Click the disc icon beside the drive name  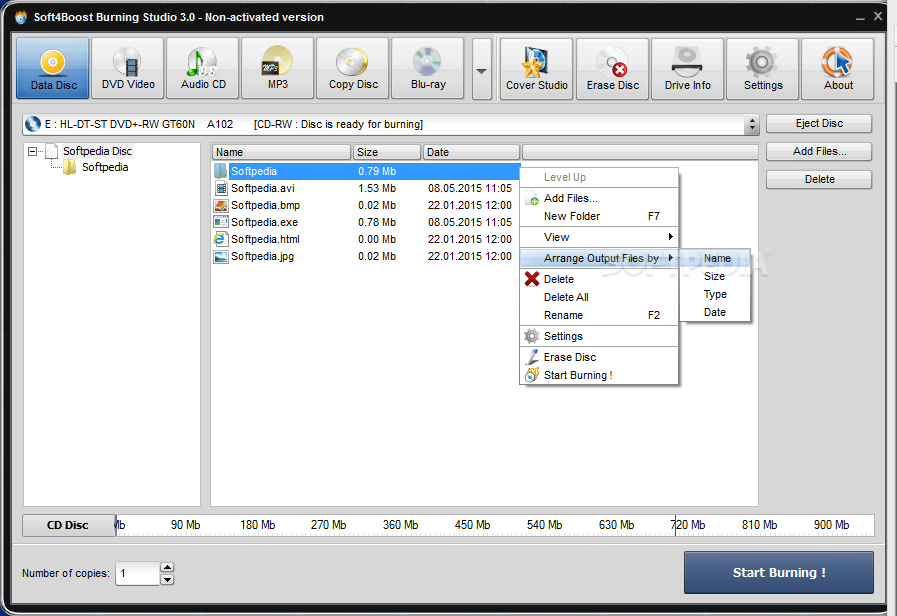pyautogui.click(x=33, y=124)
